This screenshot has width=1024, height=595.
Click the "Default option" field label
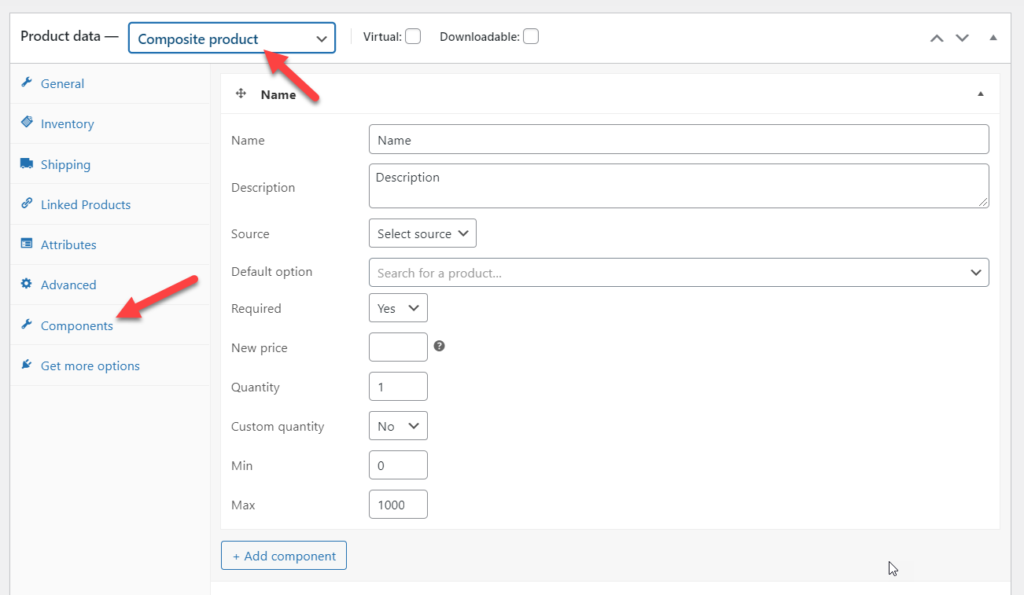point(272,272)
